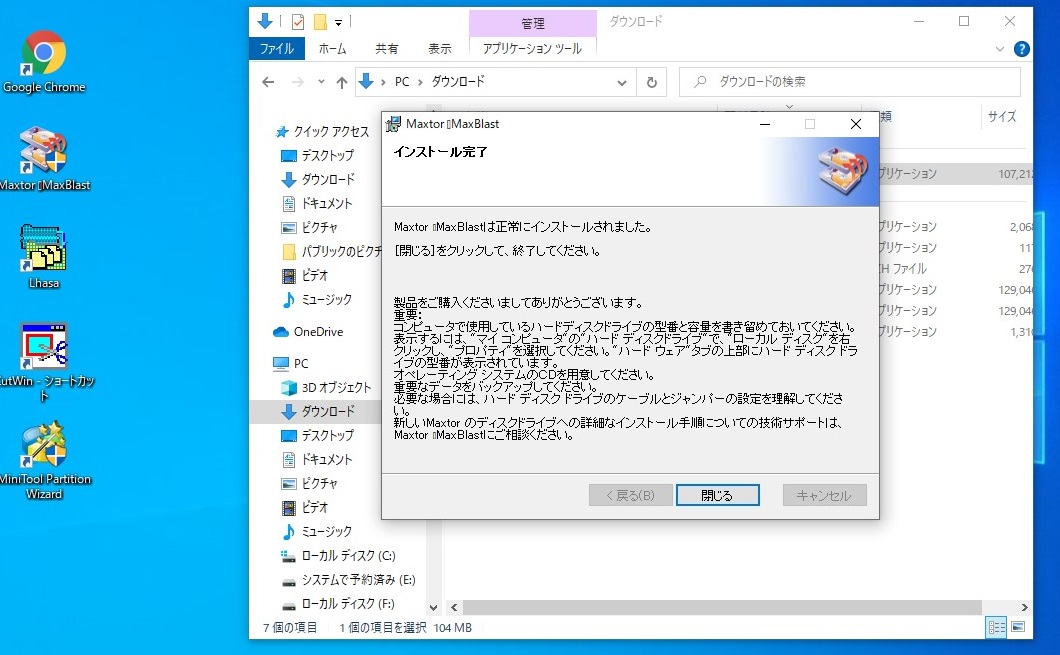Expand the ribbon with chevron

[1000, 49]
